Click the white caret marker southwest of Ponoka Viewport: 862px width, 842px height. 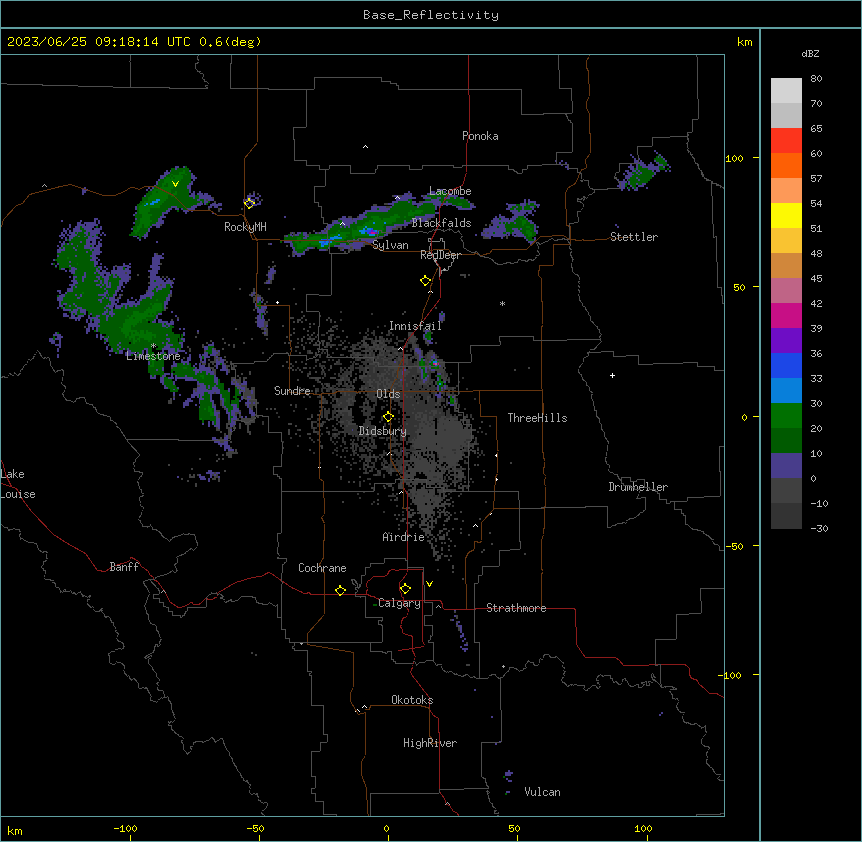(x=365, y=147)
